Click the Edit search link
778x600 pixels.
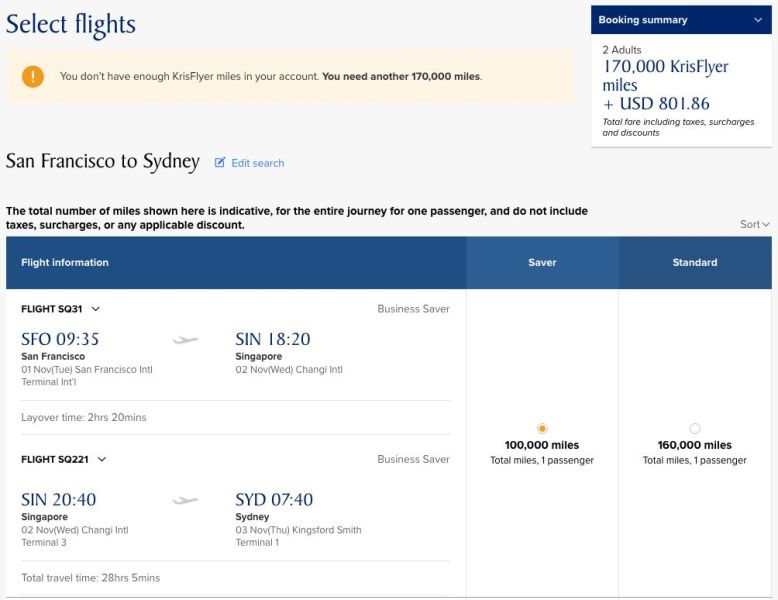[x=257, y=163]
